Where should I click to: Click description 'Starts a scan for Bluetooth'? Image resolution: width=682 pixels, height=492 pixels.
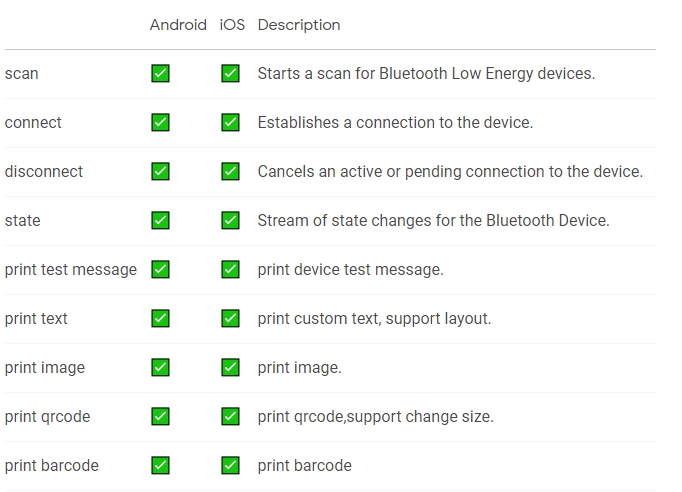[353, 74]
